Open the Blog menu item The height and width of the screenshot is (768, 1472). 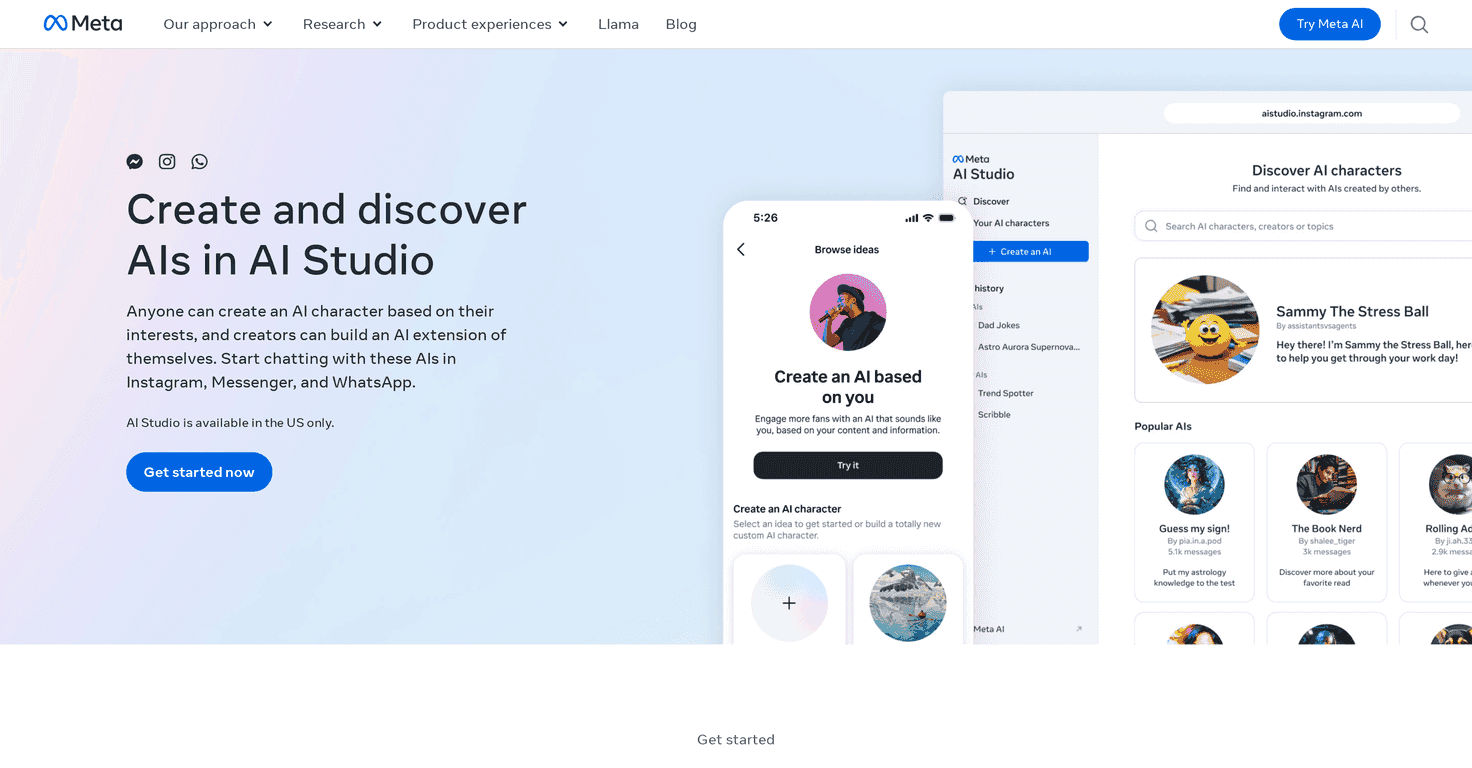point(681,24)
